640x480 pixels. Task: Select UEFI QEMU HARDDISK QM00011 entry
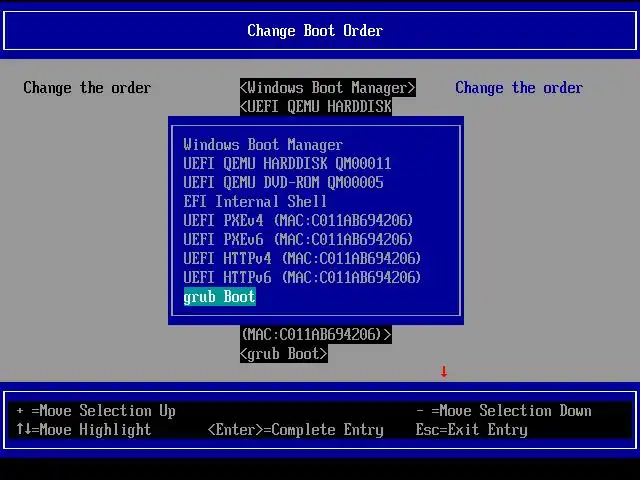pos(287,164)
